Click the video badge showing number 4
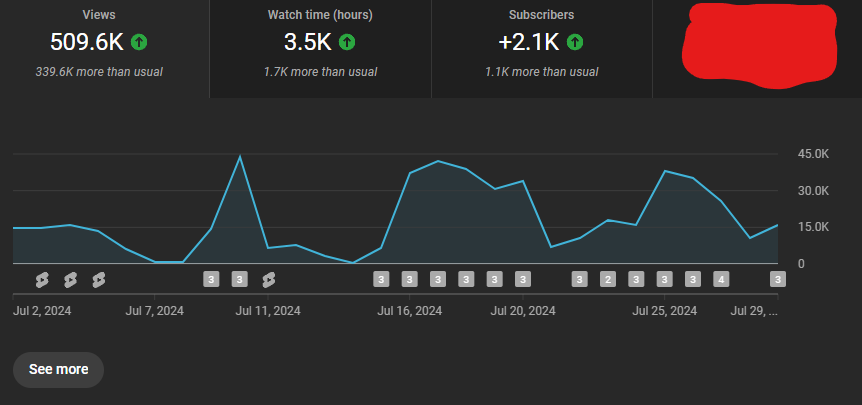The height and width of the screenshot is (405, 862). click(x=721, y=280)
